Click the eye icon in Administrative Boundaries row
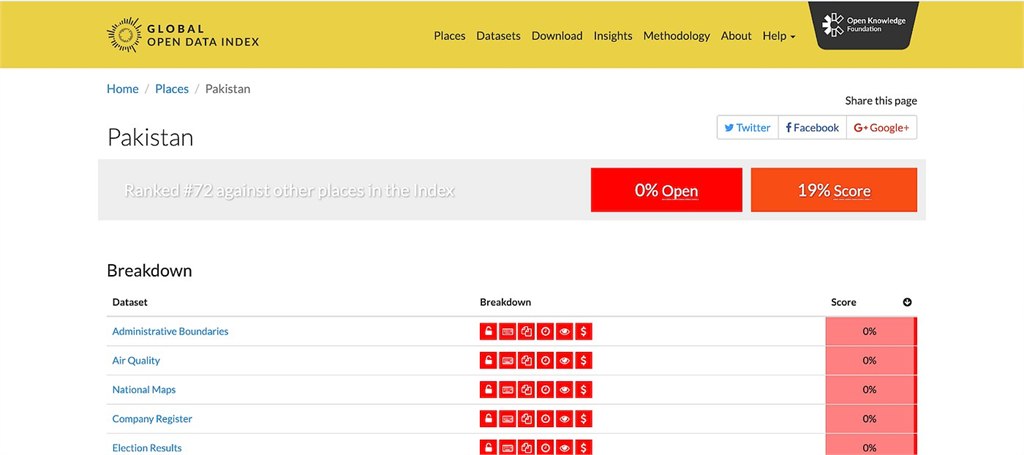 click(x=565, y=332)
